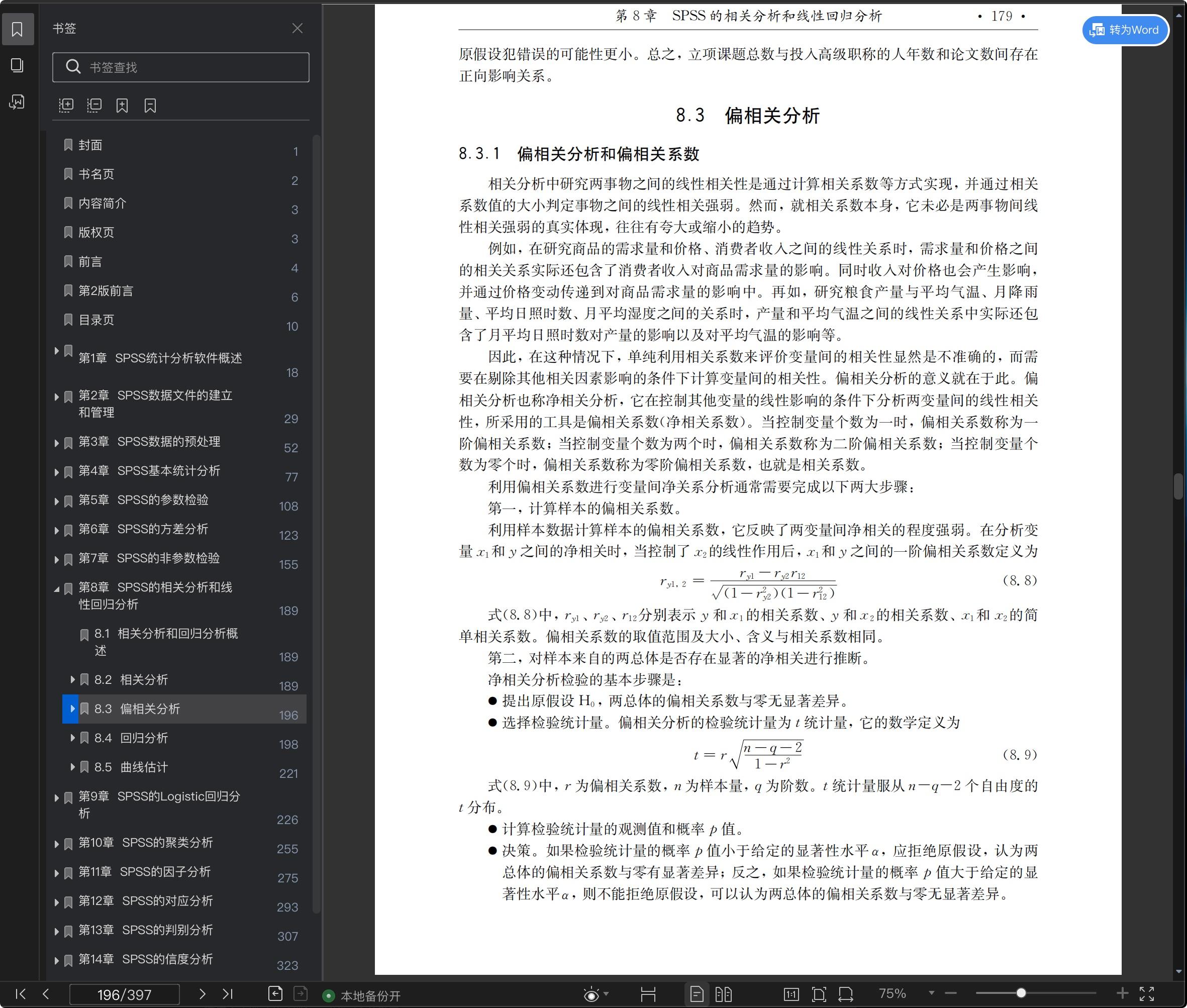Go to the previous page
Image resolution: width=1187 pixels, height=1008 pixels.
coord(46,994)
